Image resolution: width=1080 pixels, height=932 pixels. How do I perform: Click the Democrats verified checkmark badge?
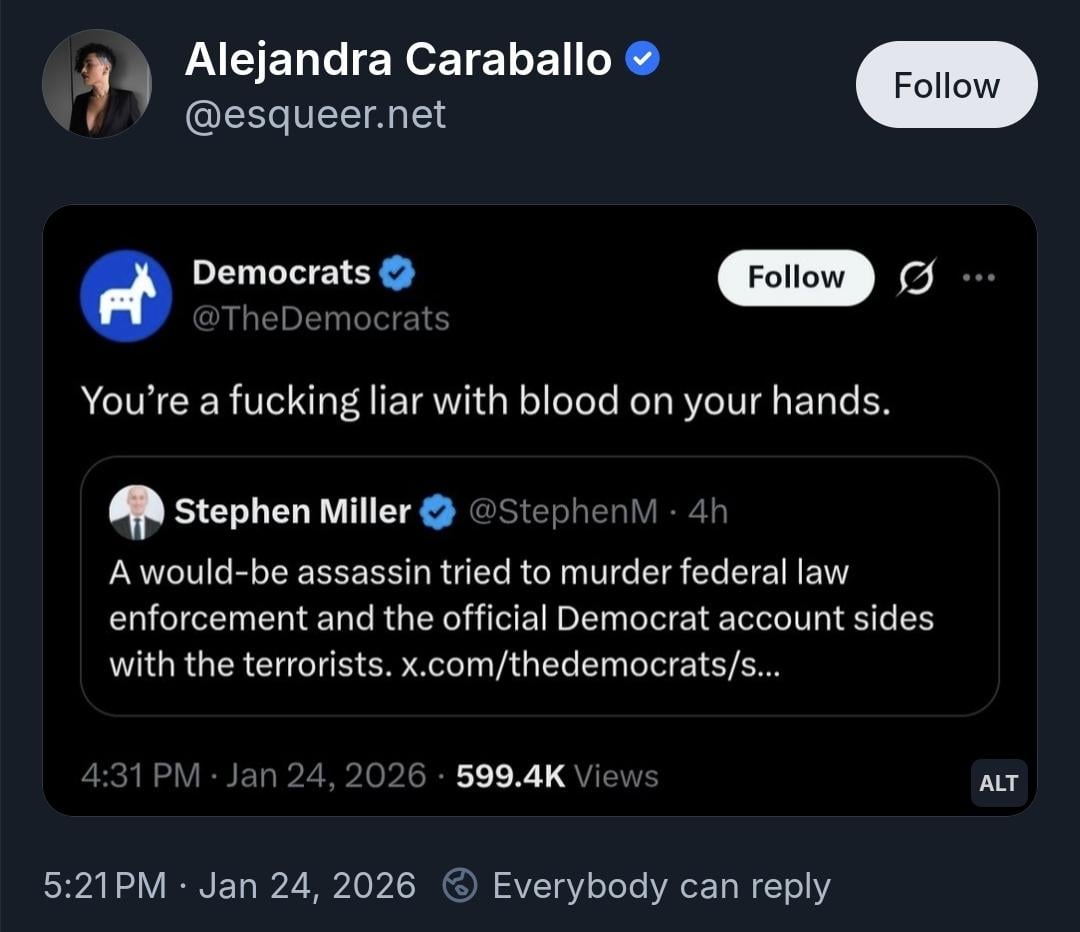(x=398, y=273)
